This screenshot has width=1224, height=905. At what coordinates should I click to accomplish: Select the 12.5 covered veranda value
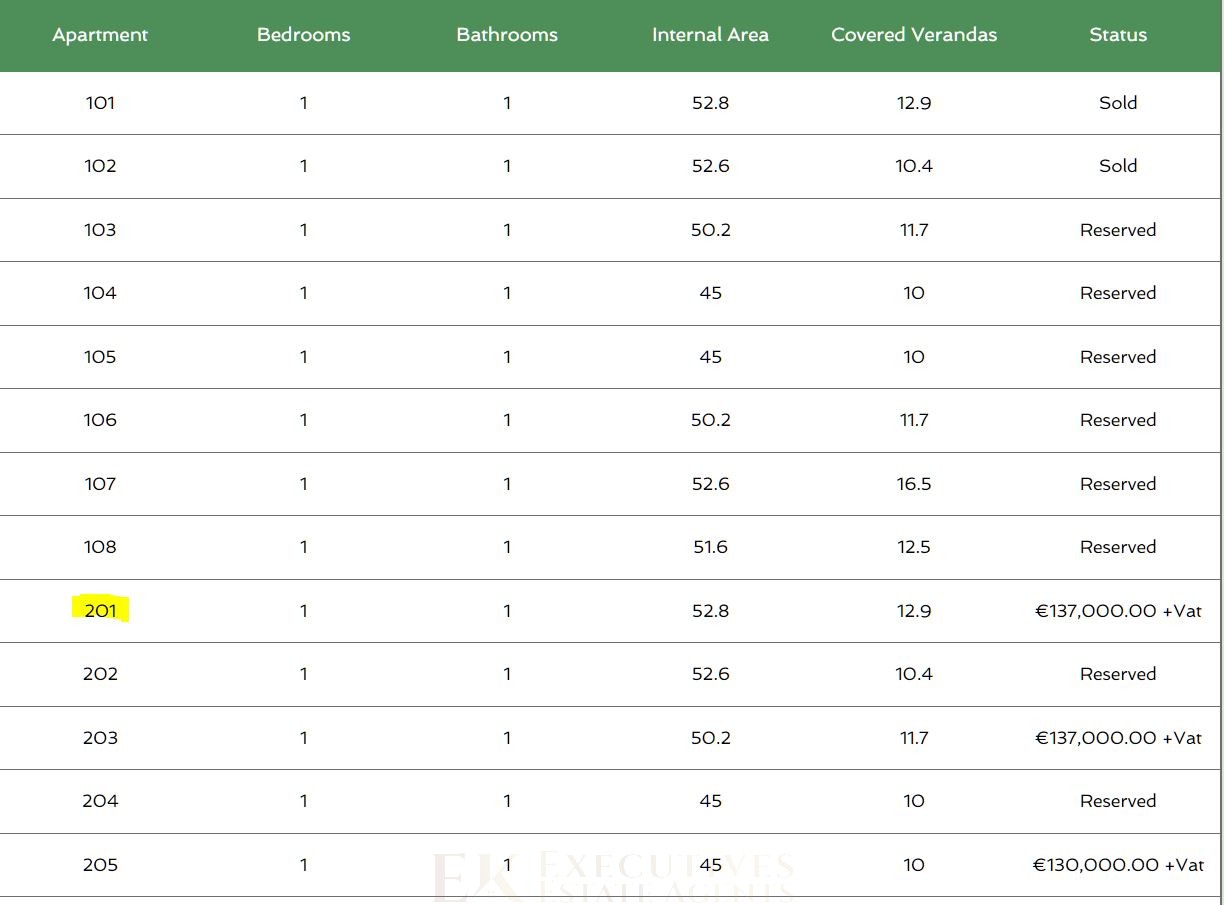914,547
